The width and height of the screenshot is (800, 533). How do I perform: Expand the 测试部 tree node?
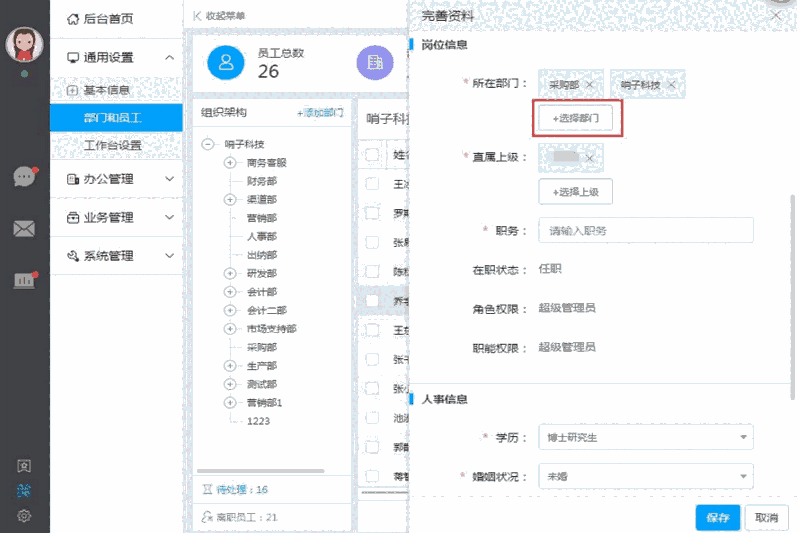230,384
